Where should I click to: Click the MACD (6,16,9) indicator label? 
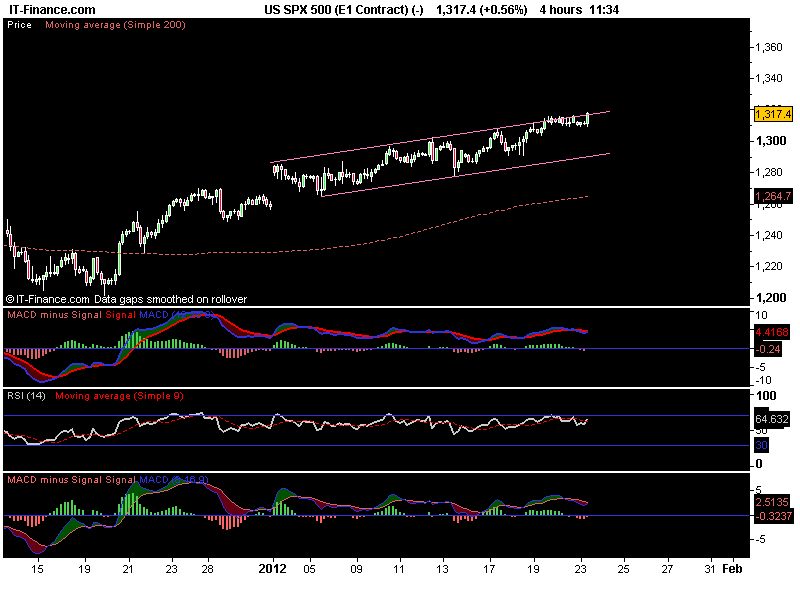coord(174,480)
